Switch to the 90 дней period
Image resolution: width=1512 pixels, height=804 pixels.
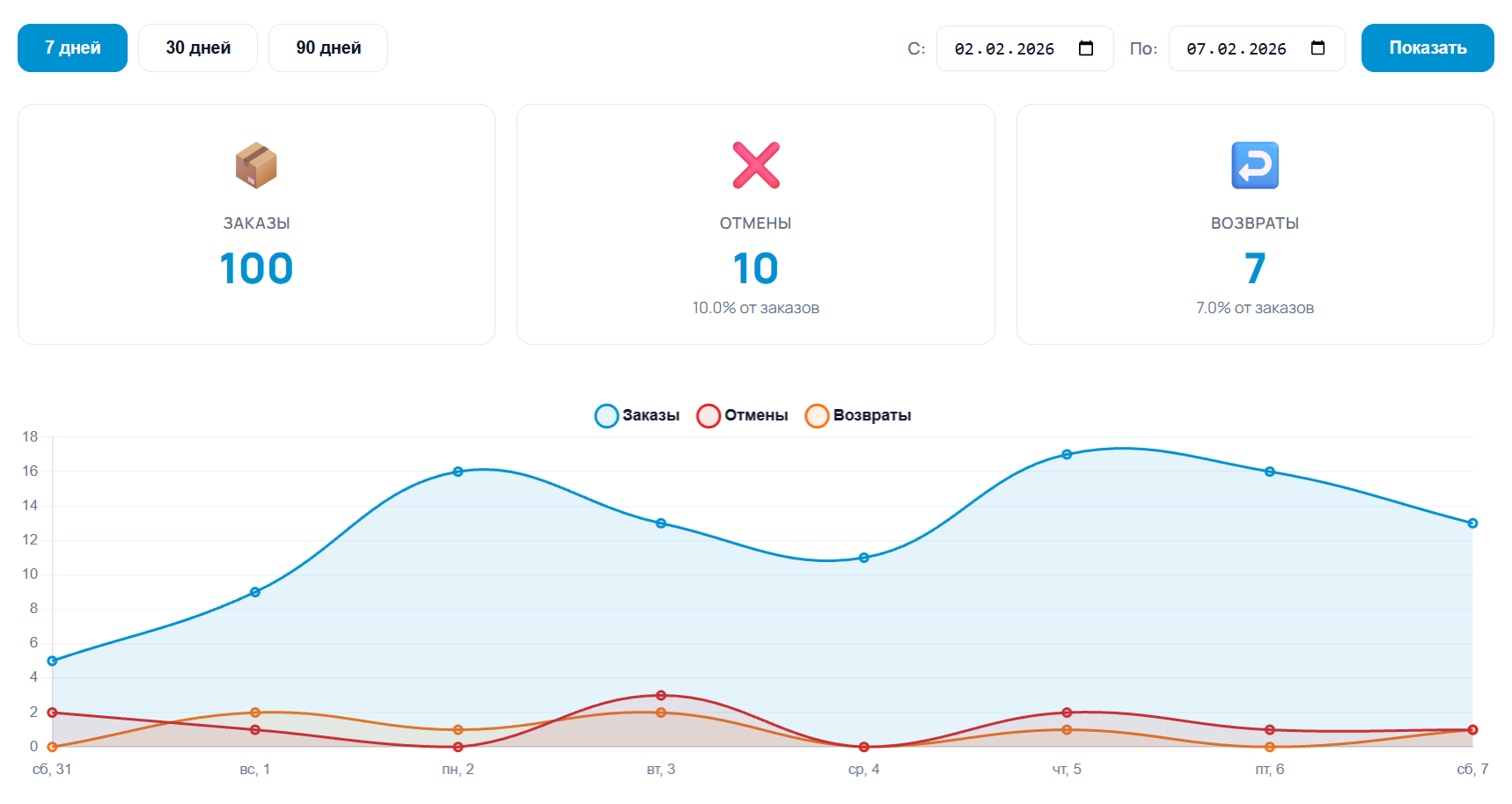328,48
